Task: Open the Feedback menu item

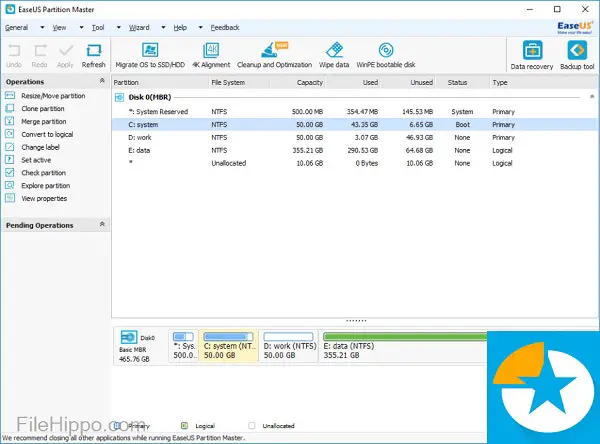Action: (225, 28)
